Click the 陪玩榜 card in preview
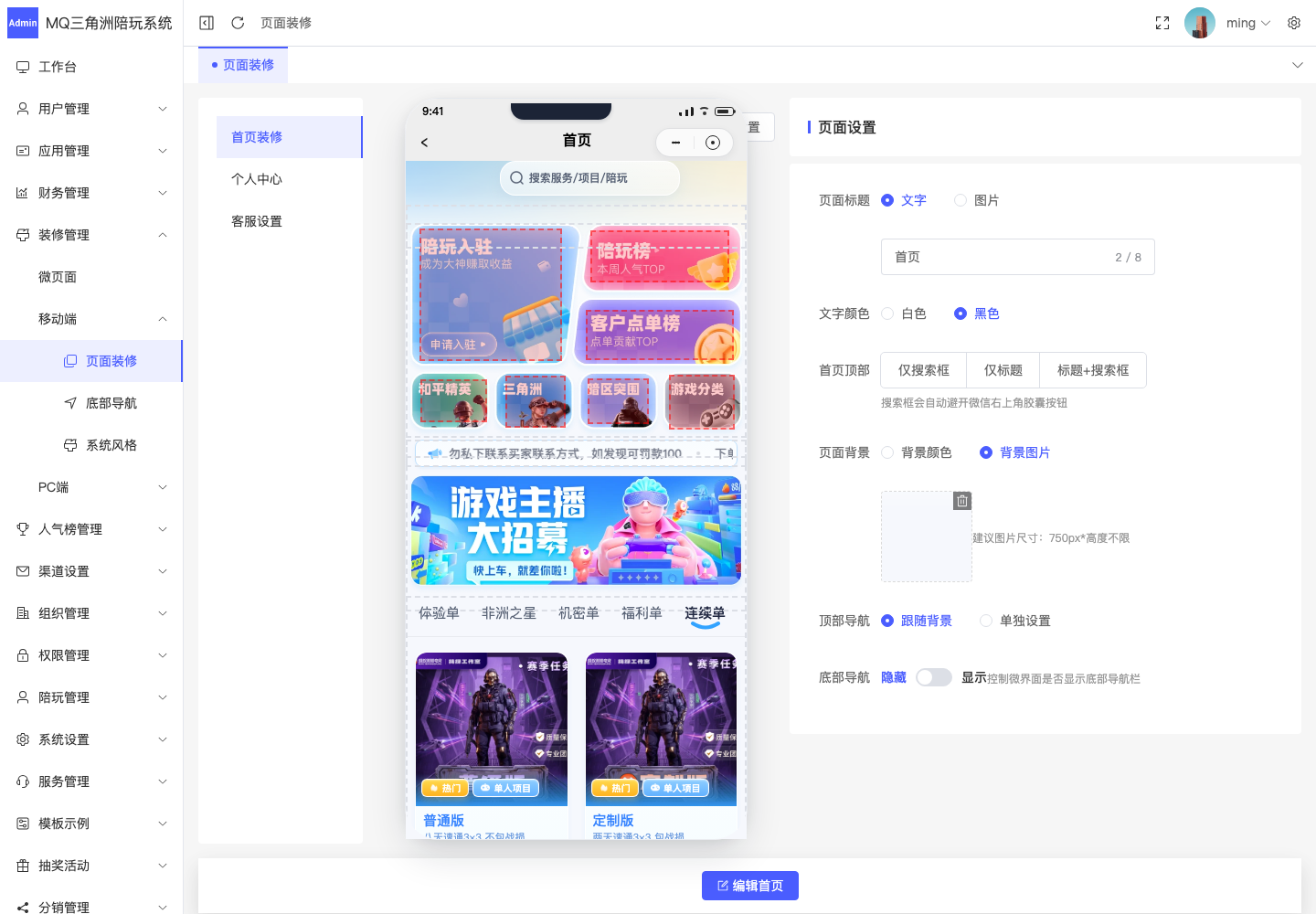This screenshot has height=914, width=1316. tap(663, 259)
